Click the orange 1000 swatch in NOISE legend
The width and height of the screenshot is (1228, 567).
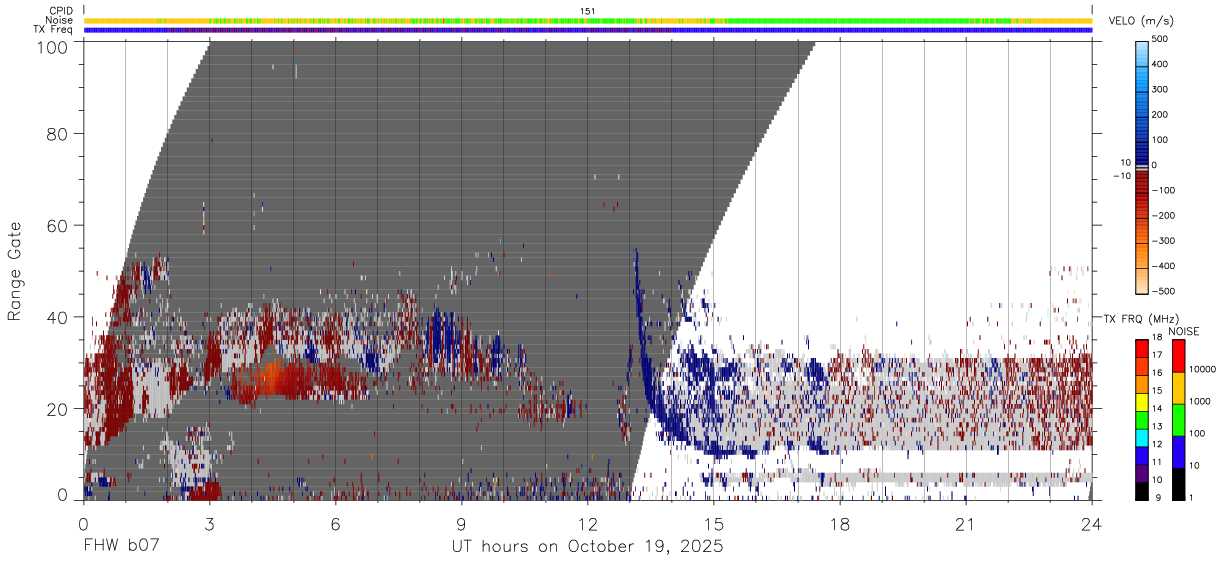click(x=1179, y=388)
